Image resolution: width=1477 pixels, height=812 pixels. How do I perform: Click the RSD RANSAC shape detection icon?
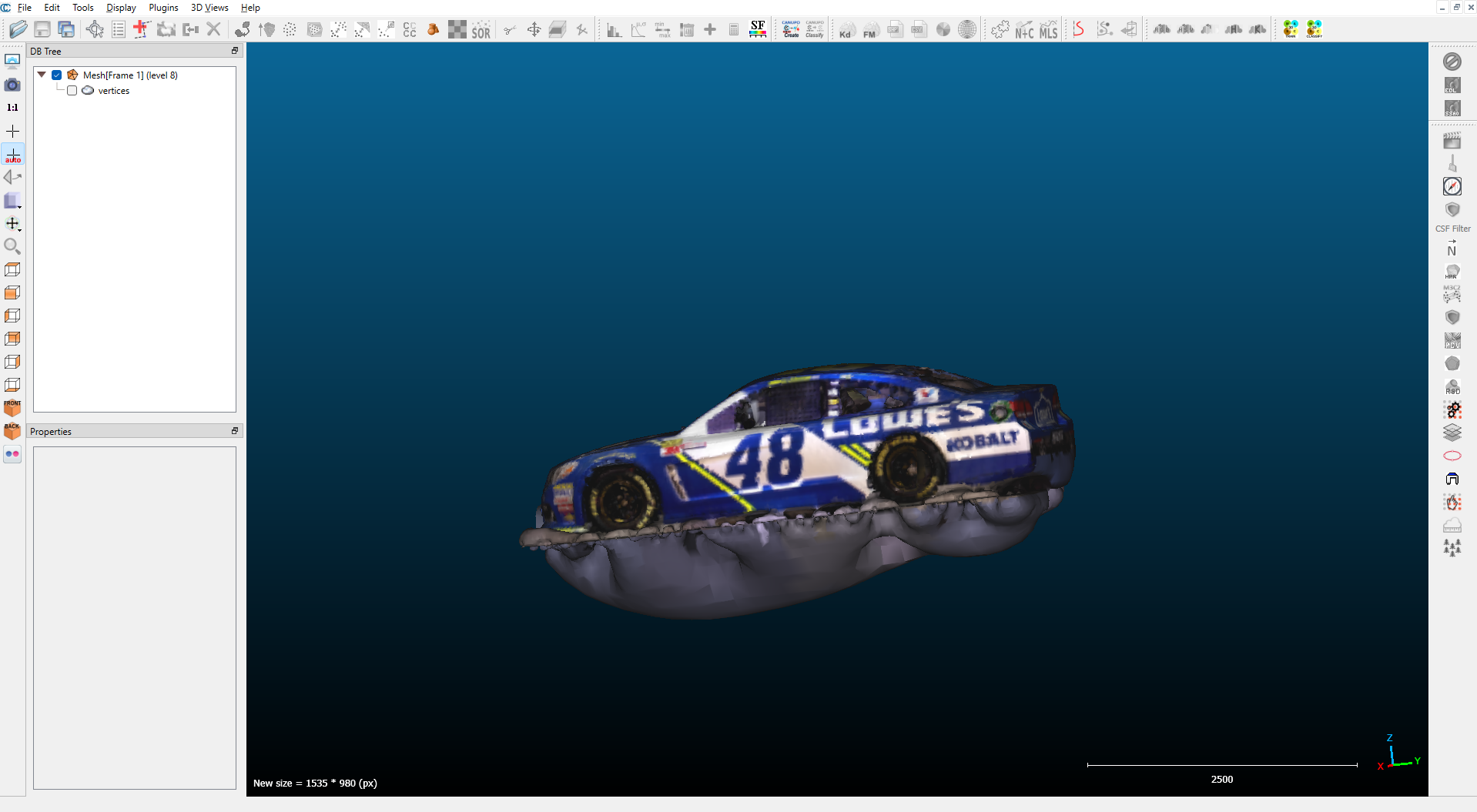point(1452,386)
